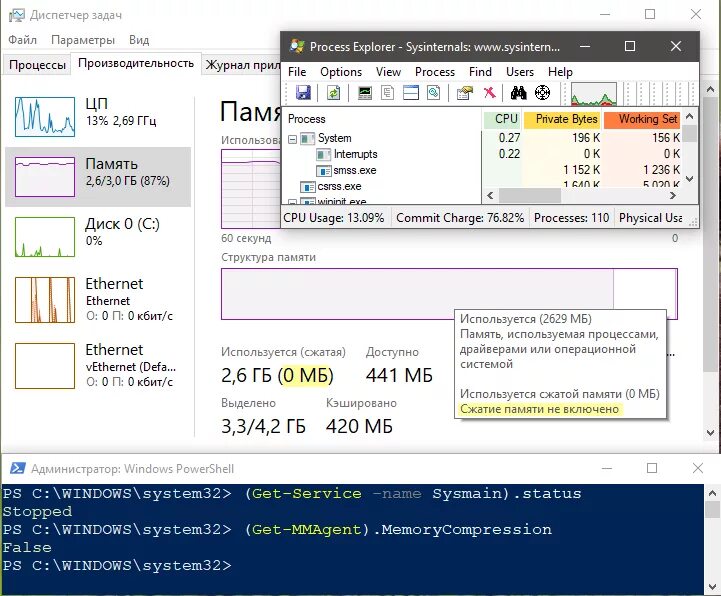Click the smss.exe process icon
This screenshot has height=596, width=721.
[x=324, y=171]
